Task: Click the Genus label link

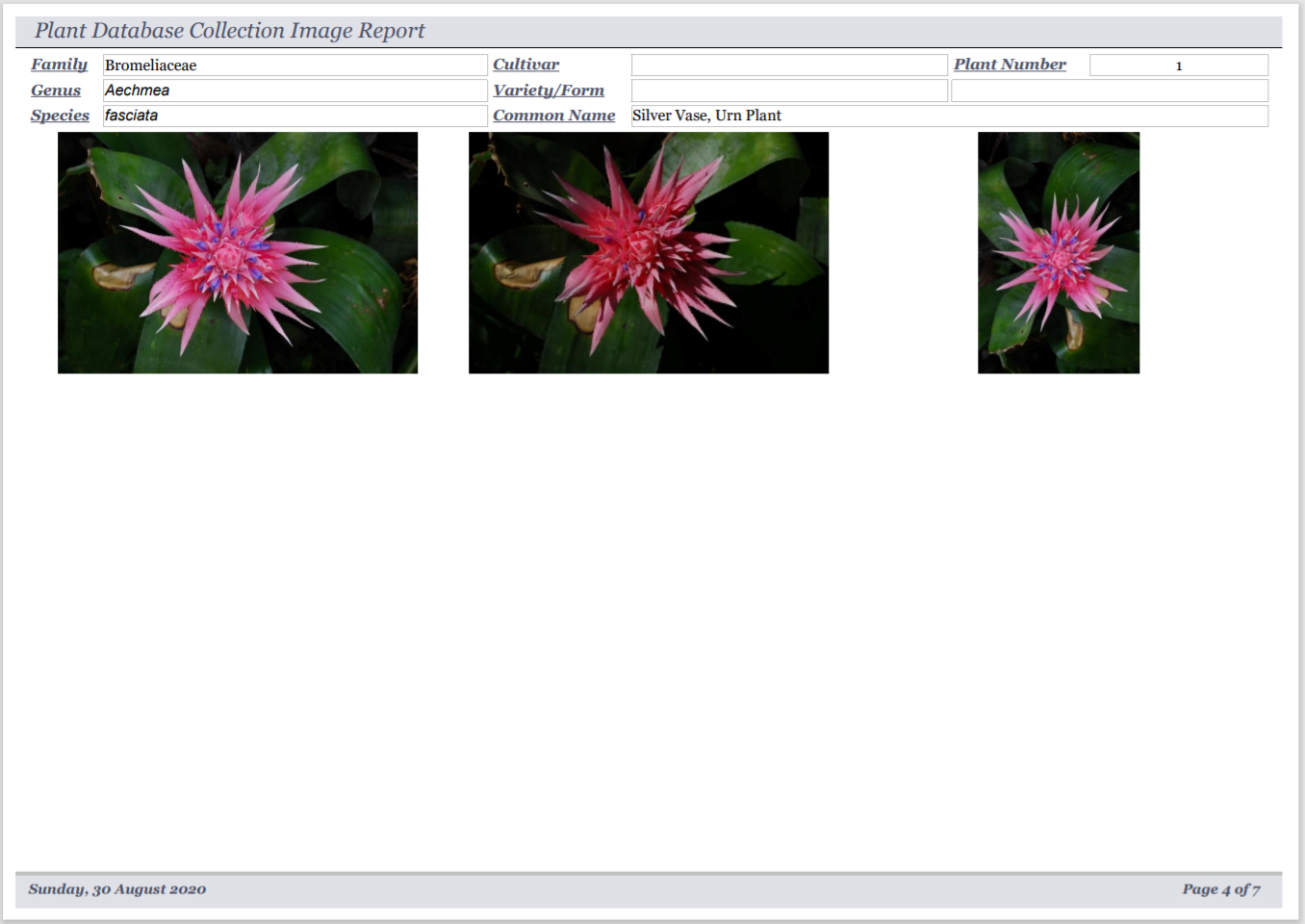Action: (56, 90)
